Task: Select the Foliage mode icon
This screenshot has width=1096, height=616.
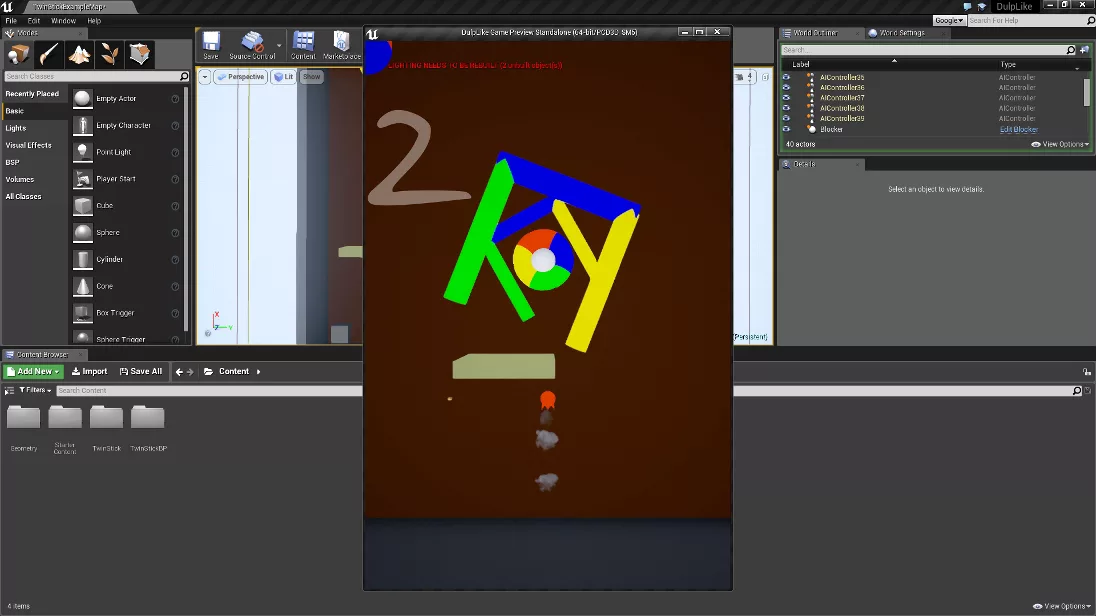Action: (x=110, y=55)
